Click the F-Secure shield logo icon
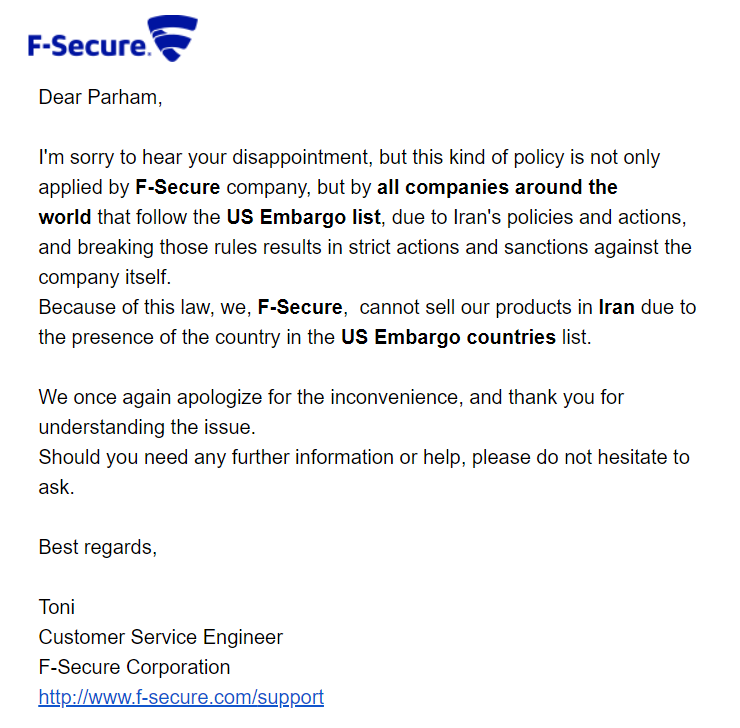 tap(172, 39)
